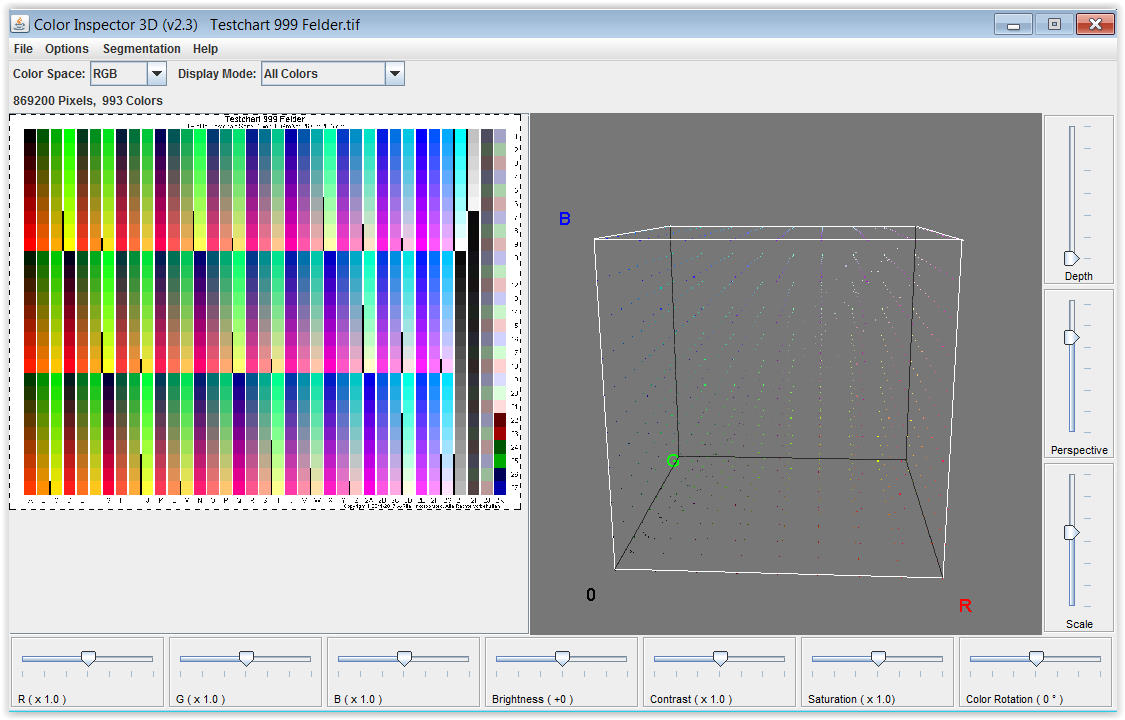1125x720 pixels.
Task: Open the Help menu
Action: [x=205, y=48]
